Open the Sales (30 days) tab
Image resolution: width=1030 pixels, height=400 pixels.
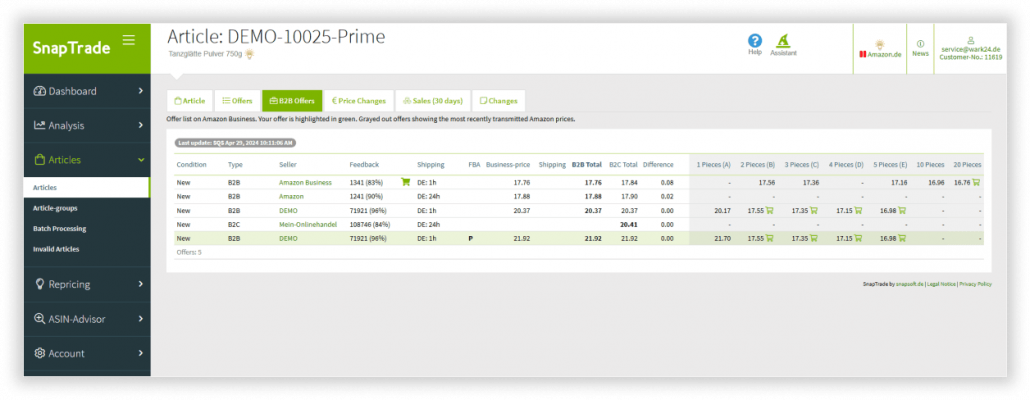433,100
